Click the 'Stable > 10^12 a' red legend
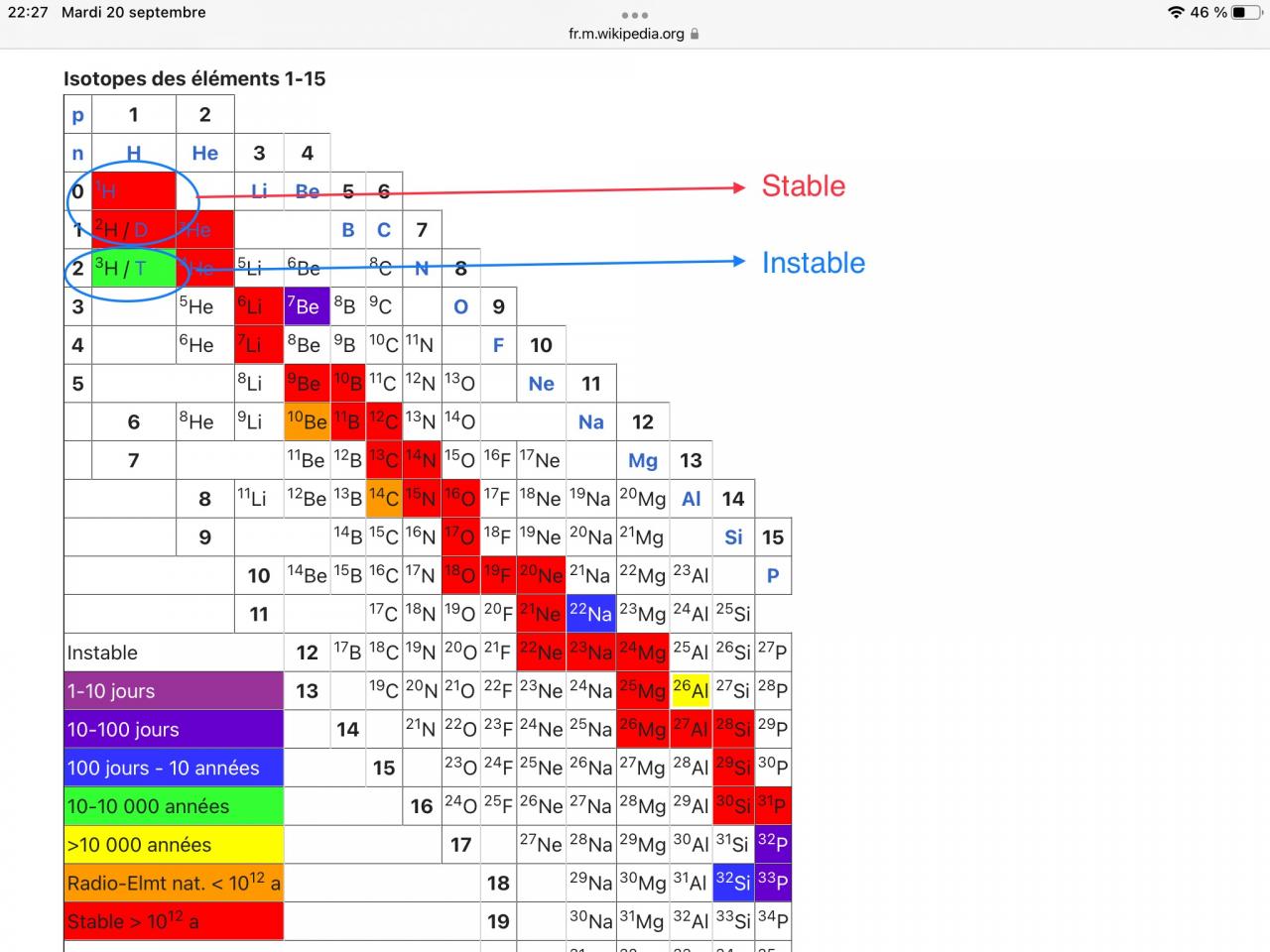1270x952 pixels. pyautogui.click(x=174, y=921)
